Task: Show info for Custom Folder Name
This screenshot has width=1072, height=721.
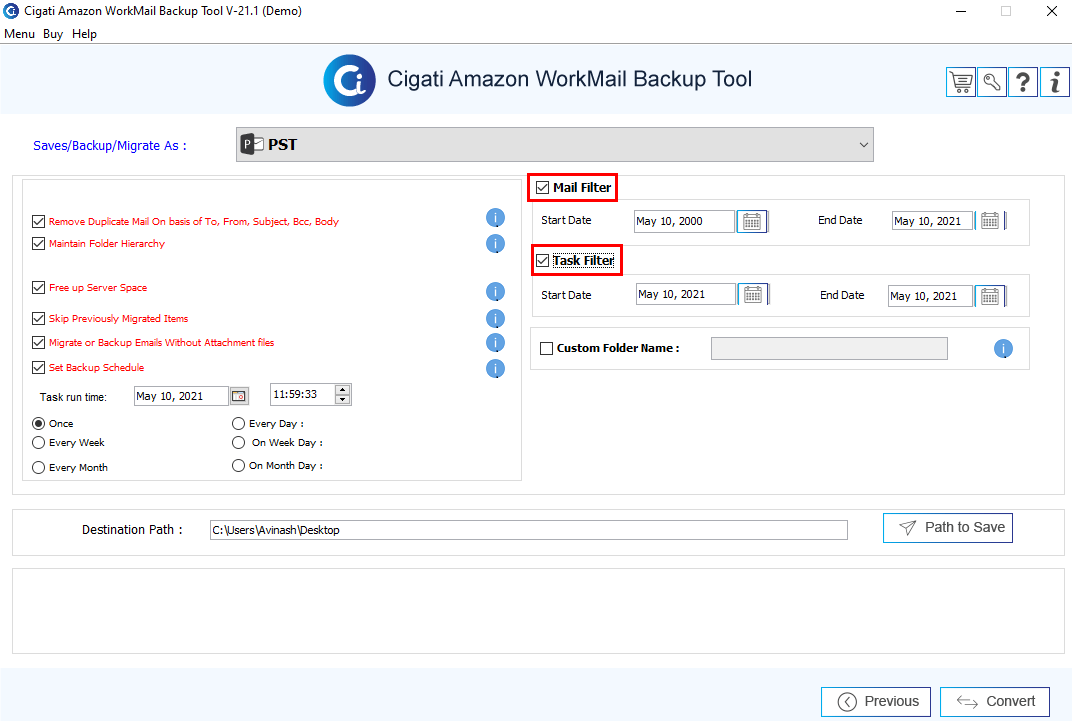Action: [x=1003, y=349]
